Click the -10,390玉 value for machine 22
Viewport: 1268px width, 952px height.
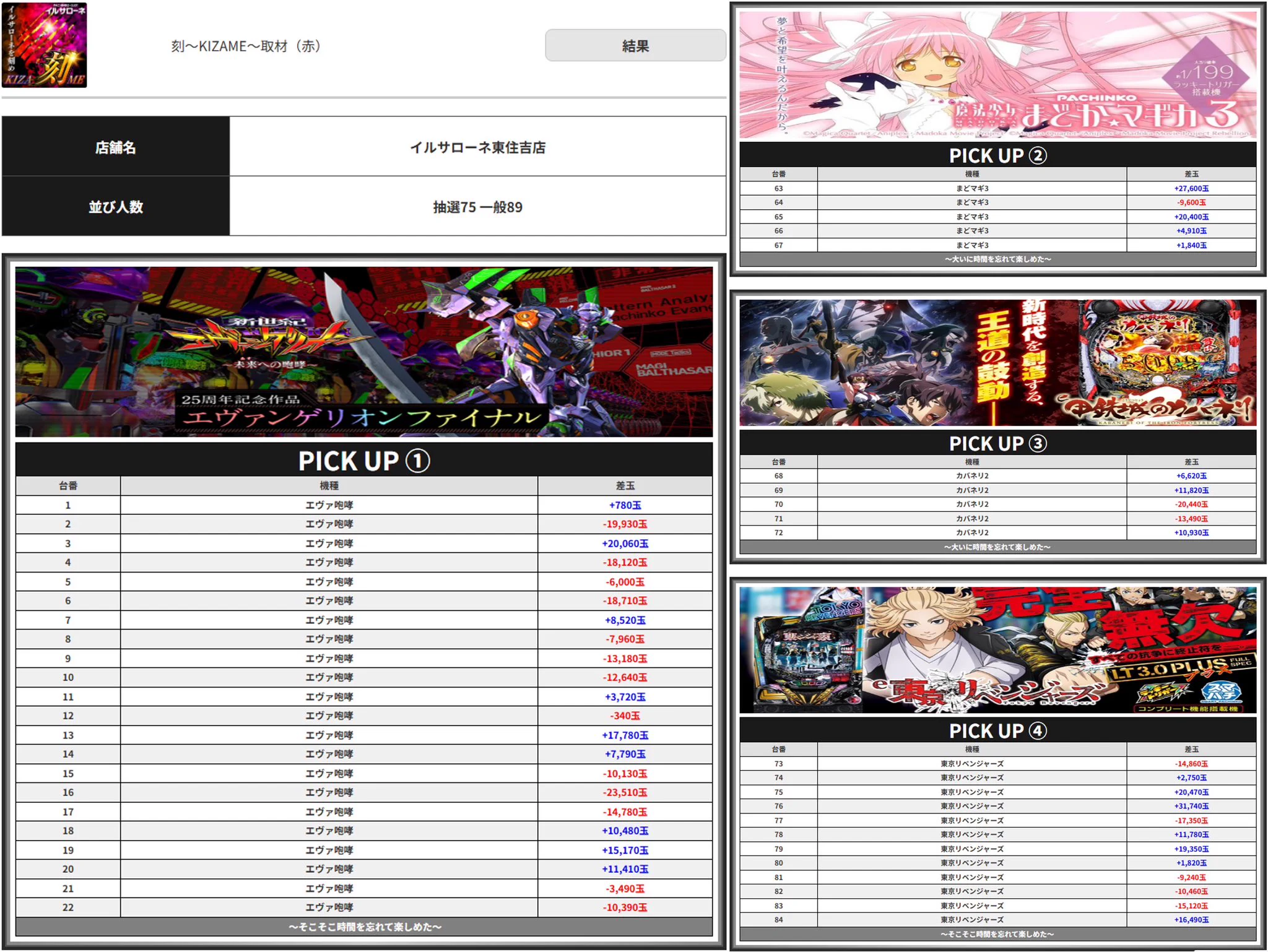[x=625, y=907]
